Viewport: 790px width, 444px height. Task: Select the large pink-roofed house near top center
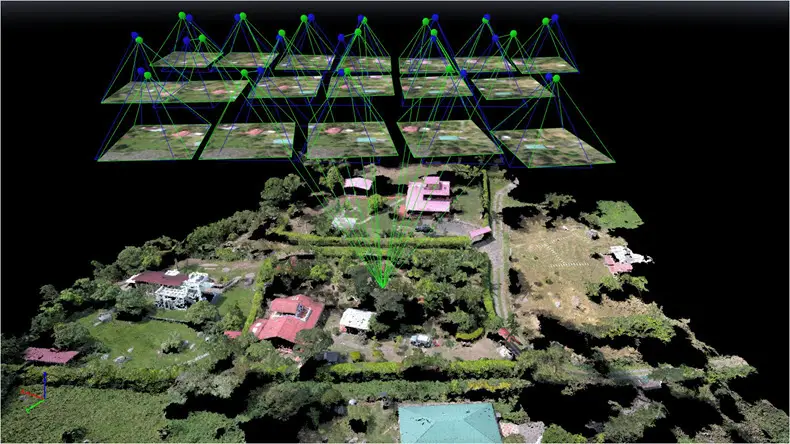point(429,195)
